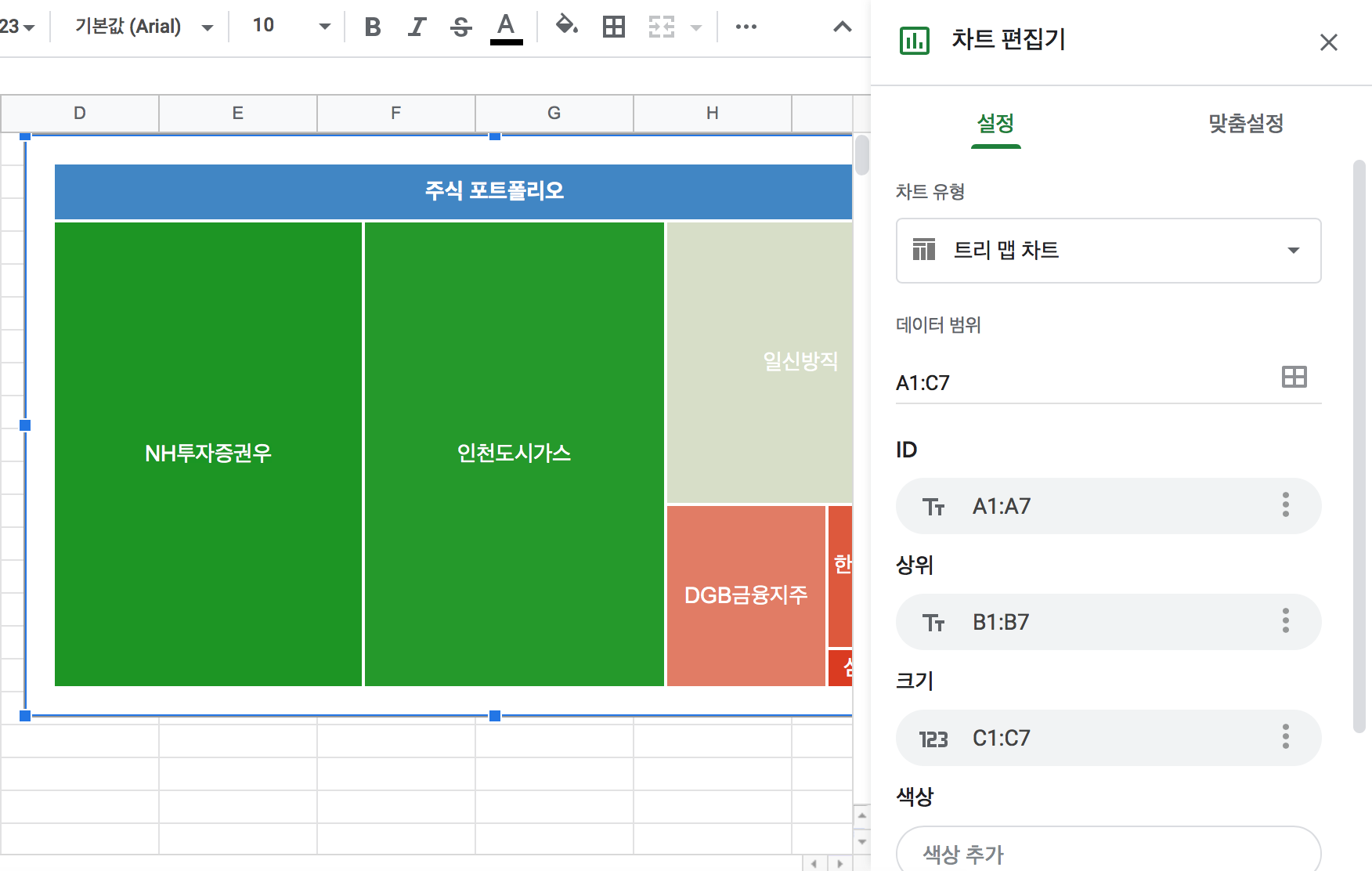The width and height of the screenshot is (1372, 871).
Task: Select column E header
Action: pos(238,113)
